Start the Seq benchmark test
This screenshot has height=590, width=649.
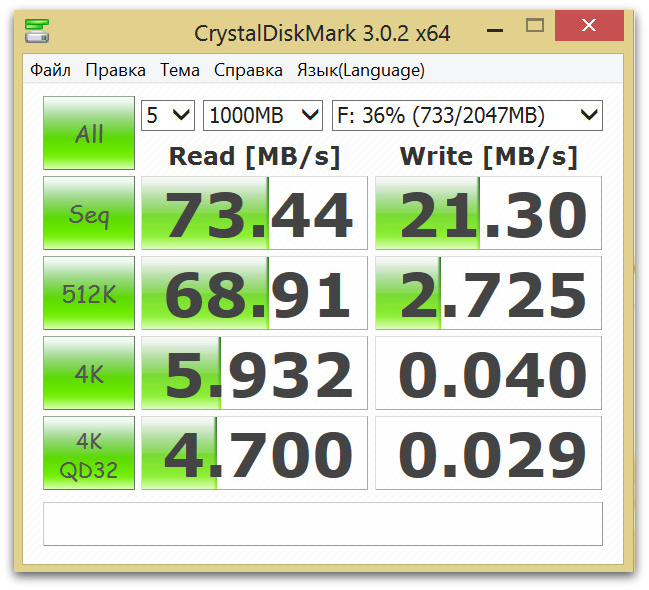point(89,213)
